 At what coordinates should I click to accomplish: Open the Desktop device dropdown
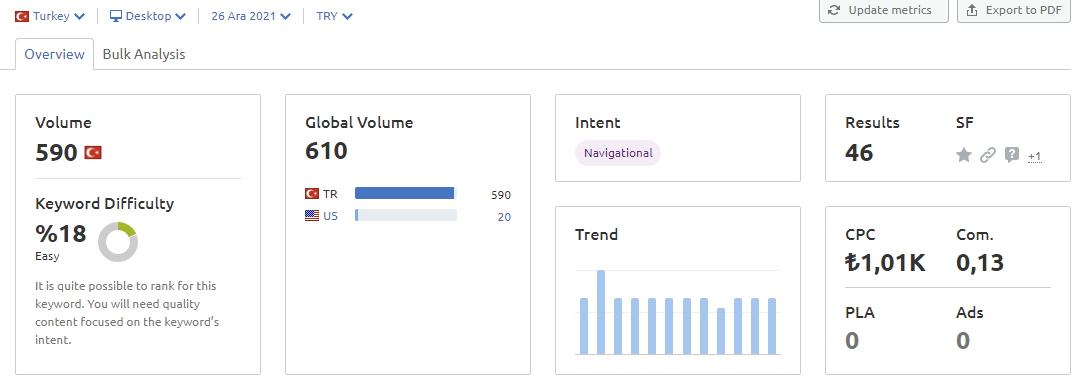148,16
